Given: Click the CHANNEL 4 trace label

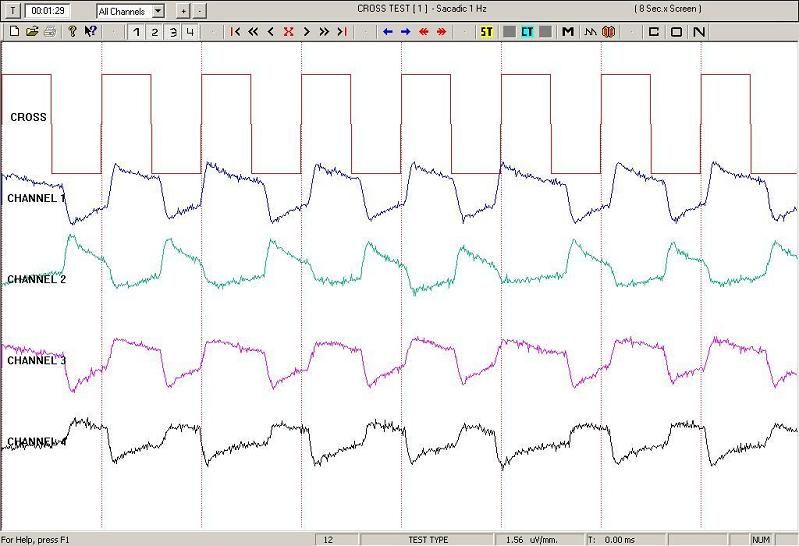Looking at the screenshot, I should coord(36,441).
